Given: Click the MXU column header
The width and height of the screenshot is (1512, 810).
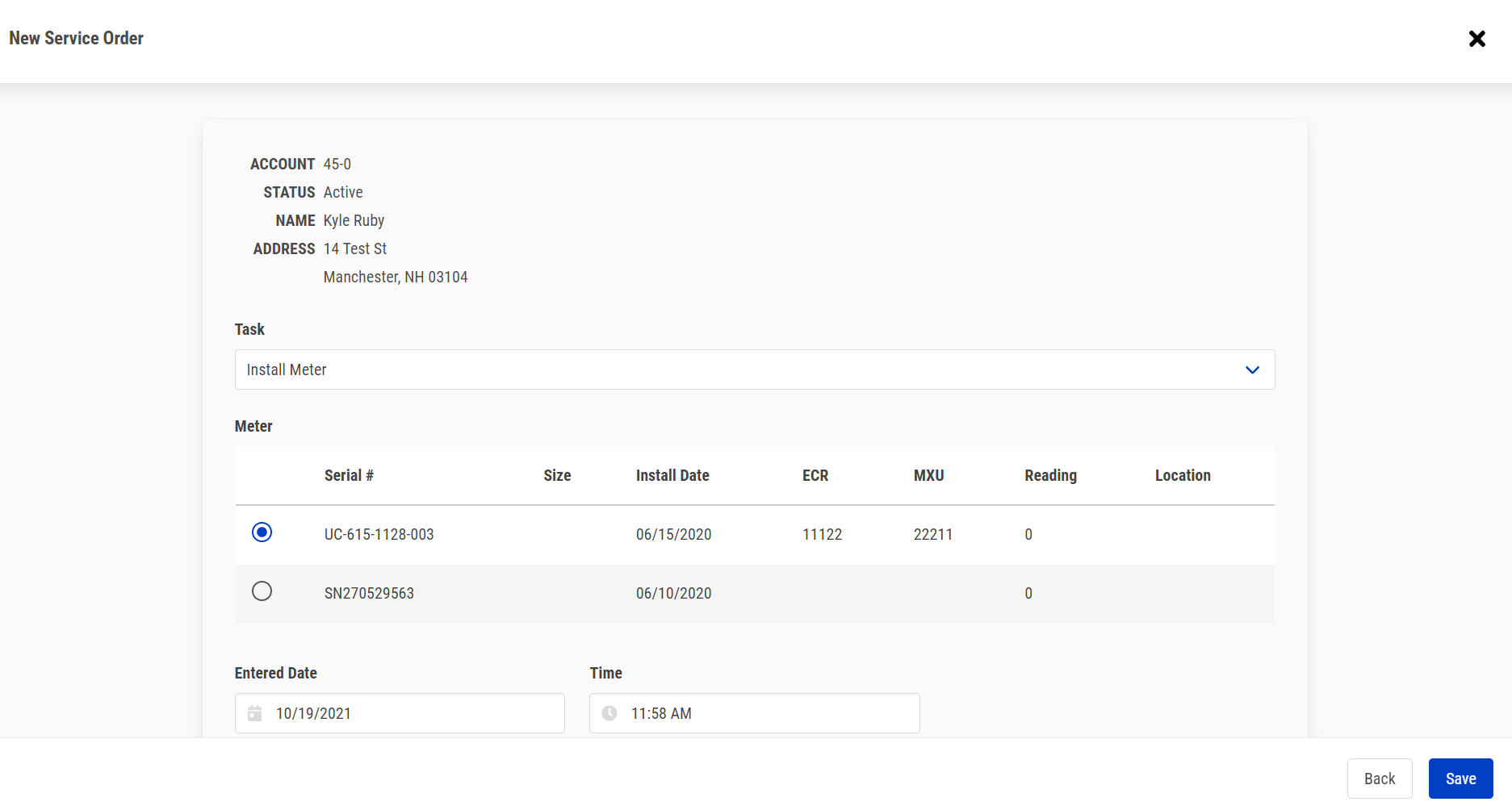Looking at the screenshot, I should [x=928, y=476].
